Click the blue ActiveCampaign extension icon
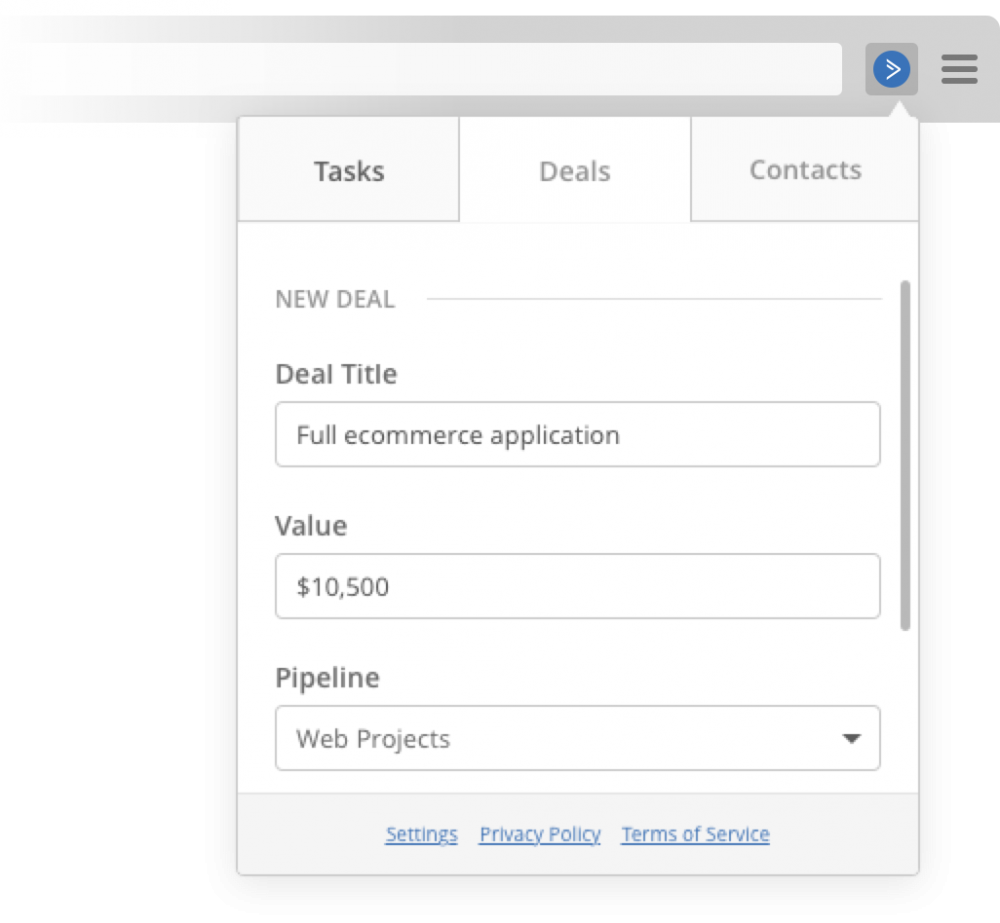This screenshot has width=1000, height=923. click(x=891, y=69)
